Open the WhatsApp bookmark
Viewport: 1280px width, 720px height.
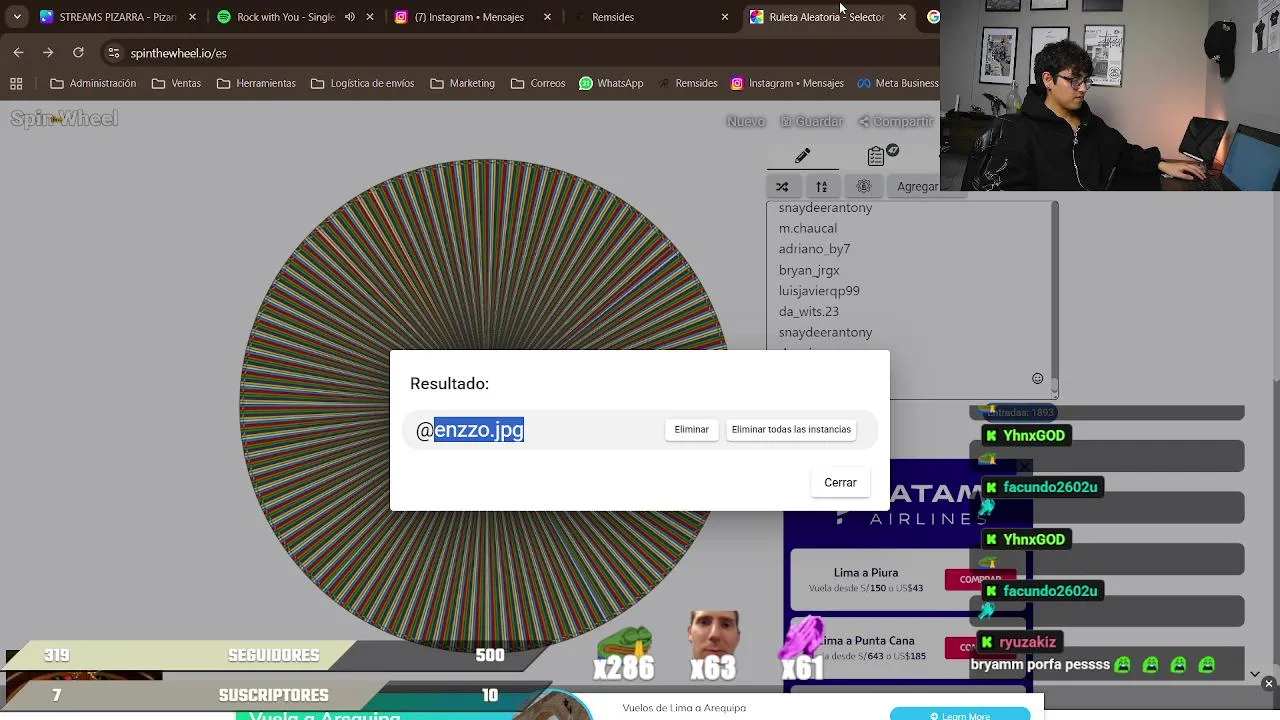[x=611, y=83]
